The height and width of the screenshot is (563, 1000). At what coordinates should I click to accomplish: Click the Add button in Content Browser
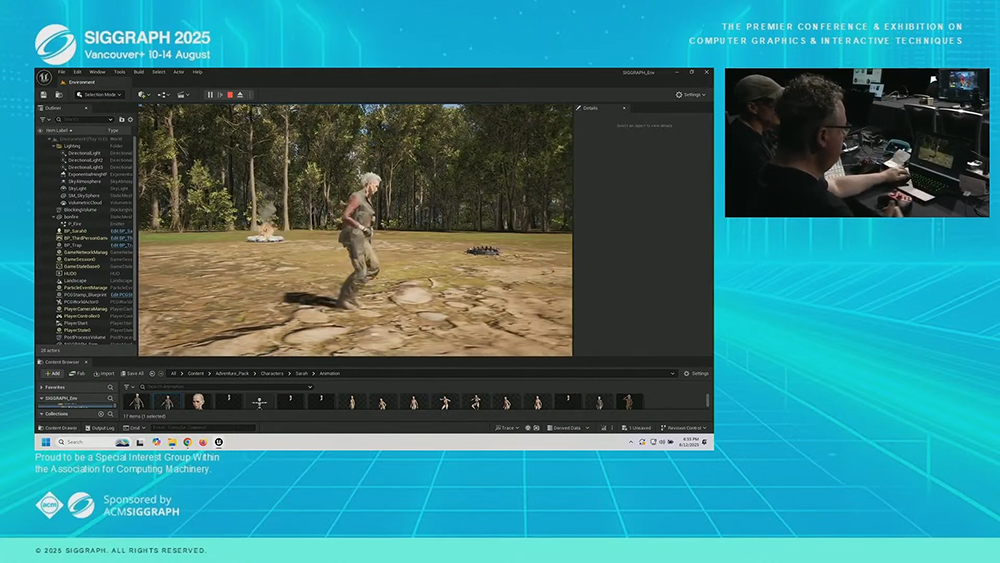click(52, 374)
